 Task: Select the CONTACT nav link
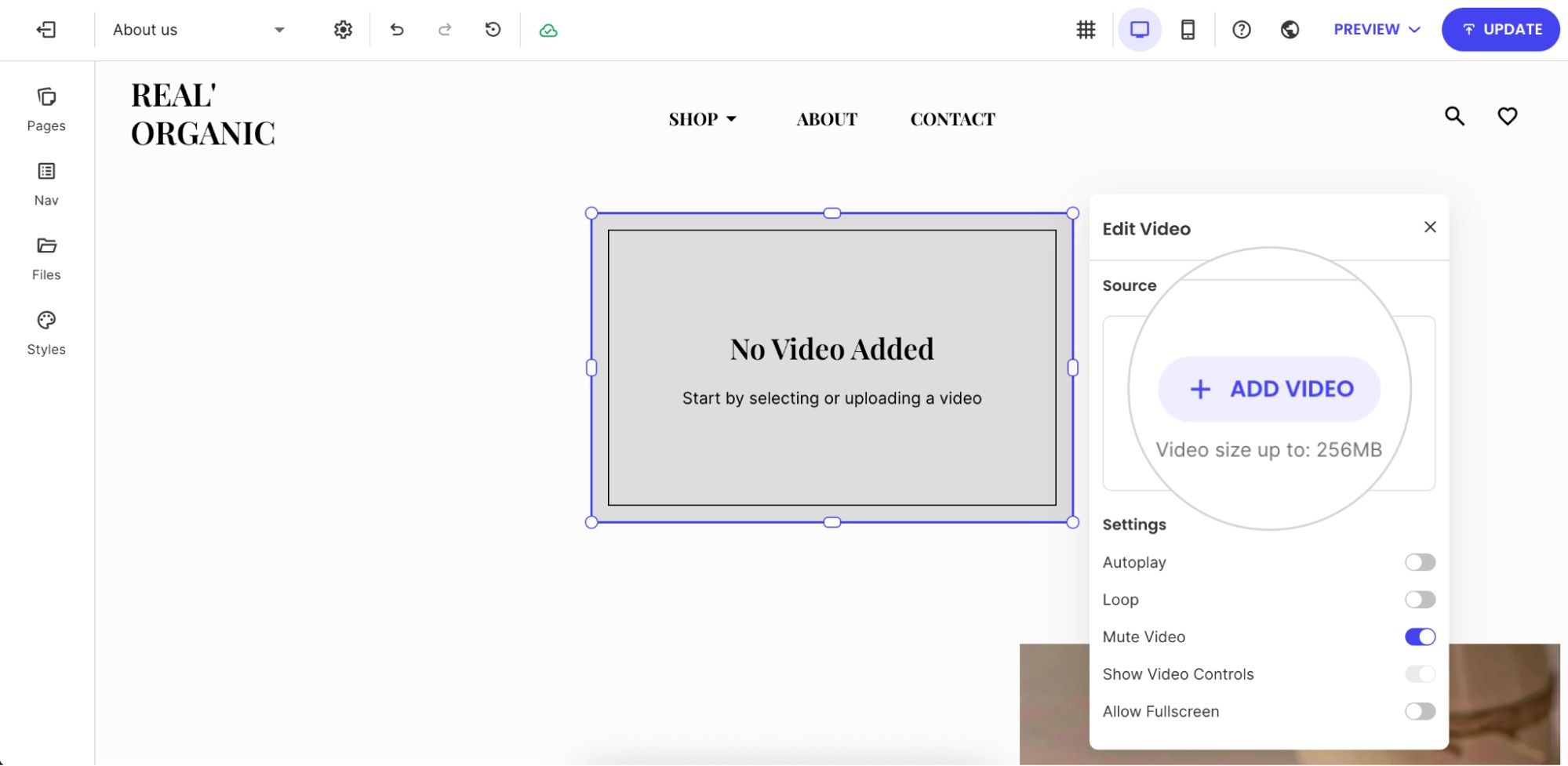click(952, 119)
